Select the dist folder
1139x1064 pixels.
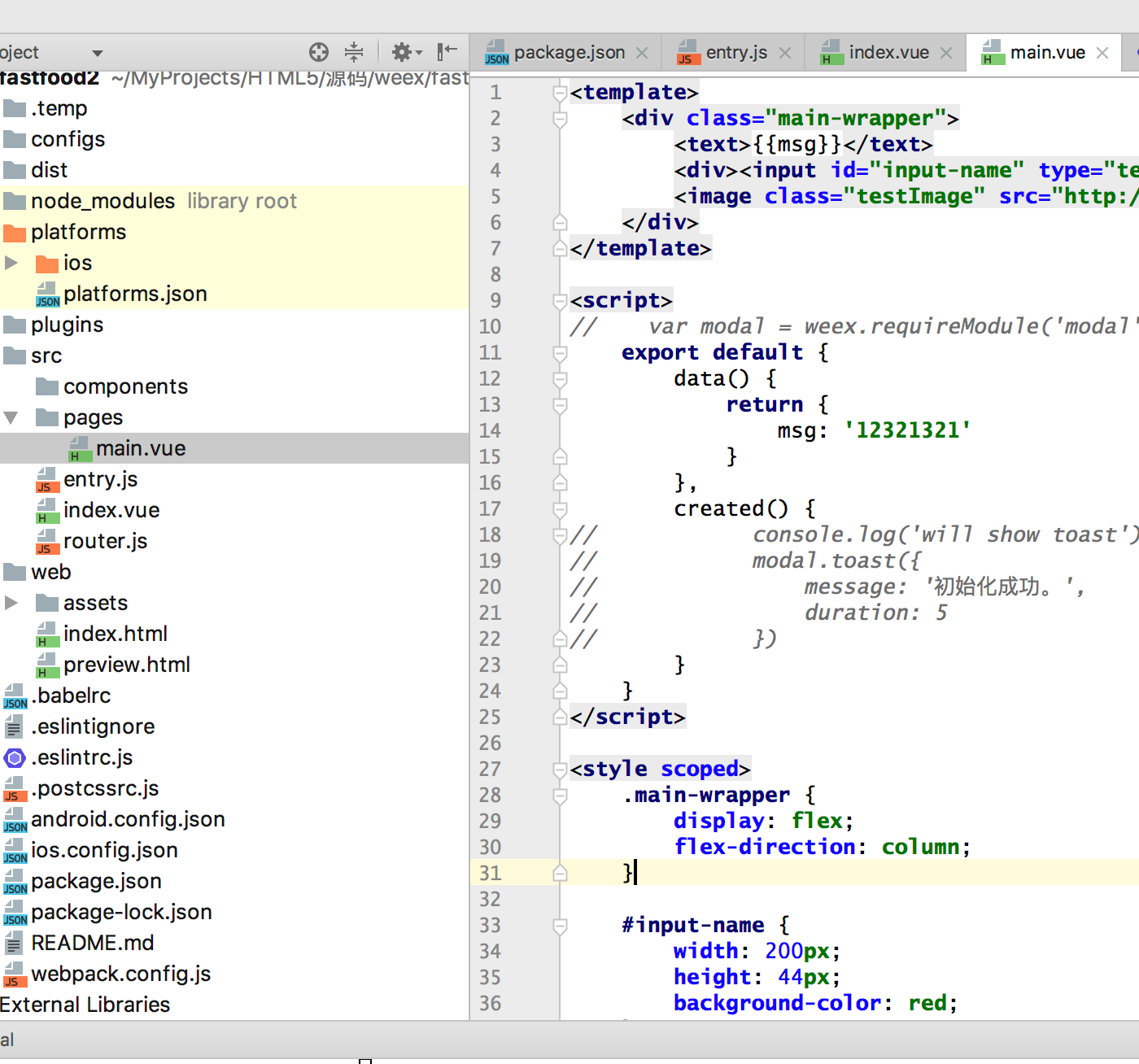pos(36,170)
